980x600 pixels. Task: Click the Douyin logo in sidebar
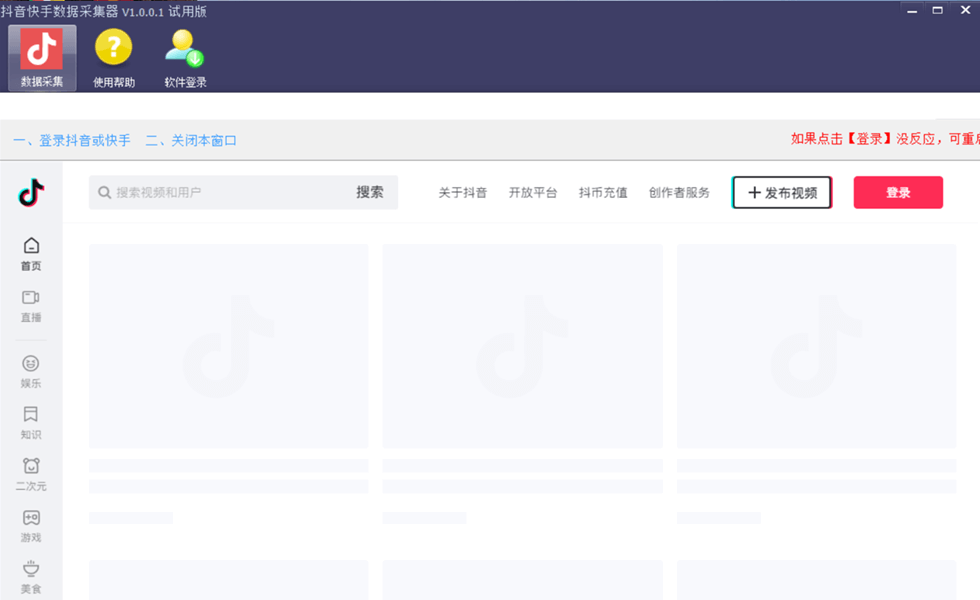click(31, 192)
